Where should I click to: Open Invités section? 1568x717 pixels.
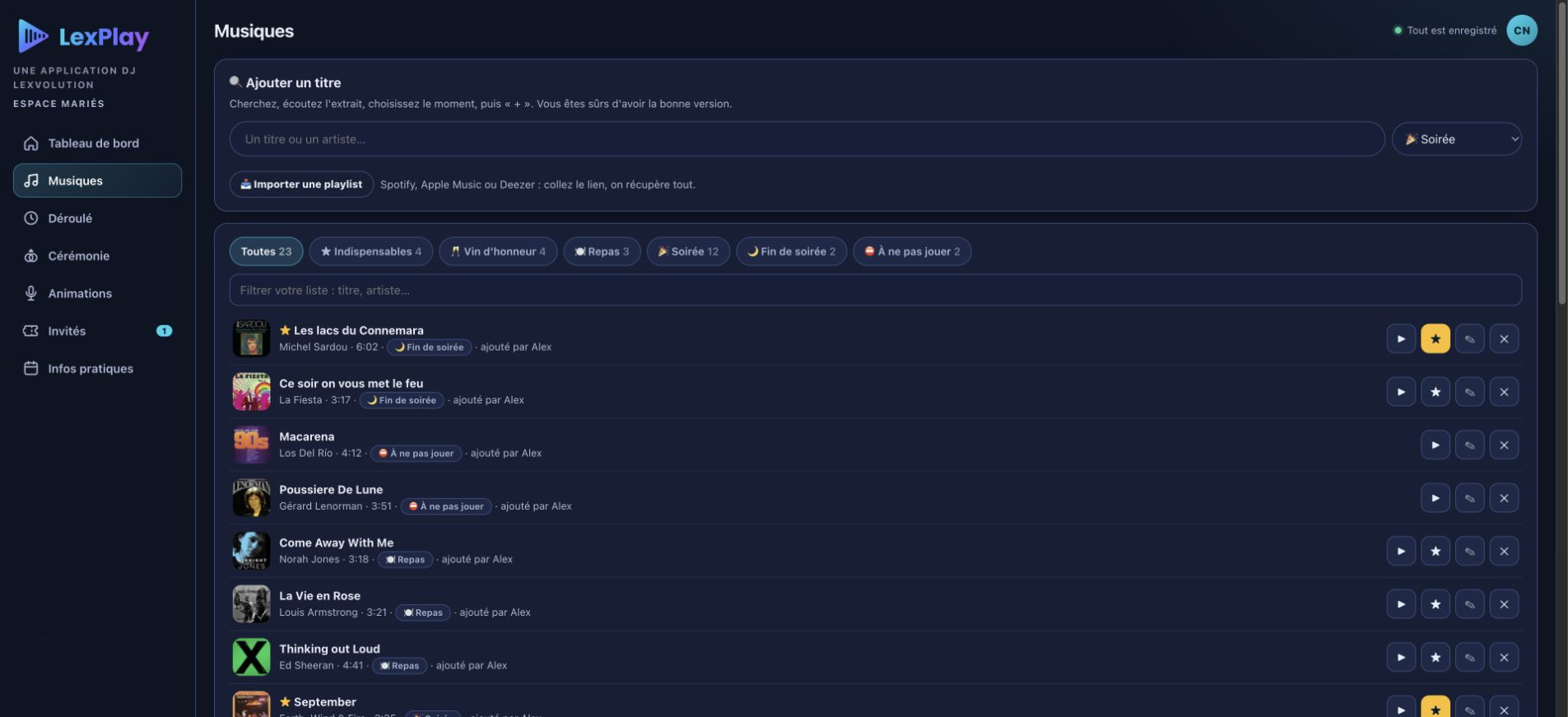click(x=97, y=331)
